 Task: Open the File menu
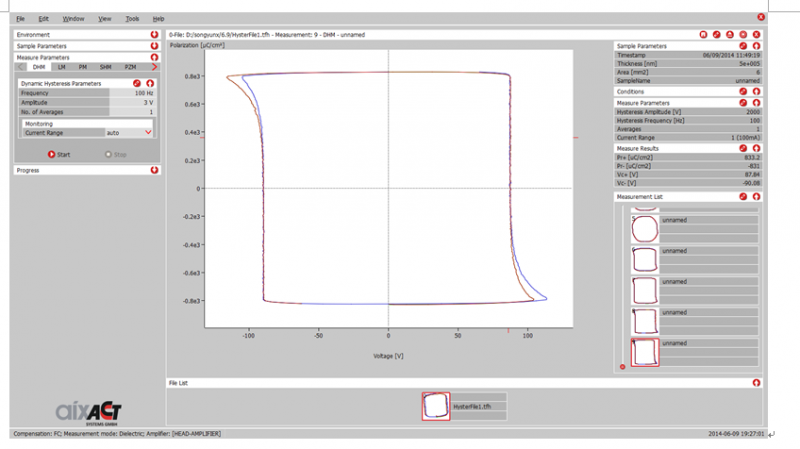(20, 19)
